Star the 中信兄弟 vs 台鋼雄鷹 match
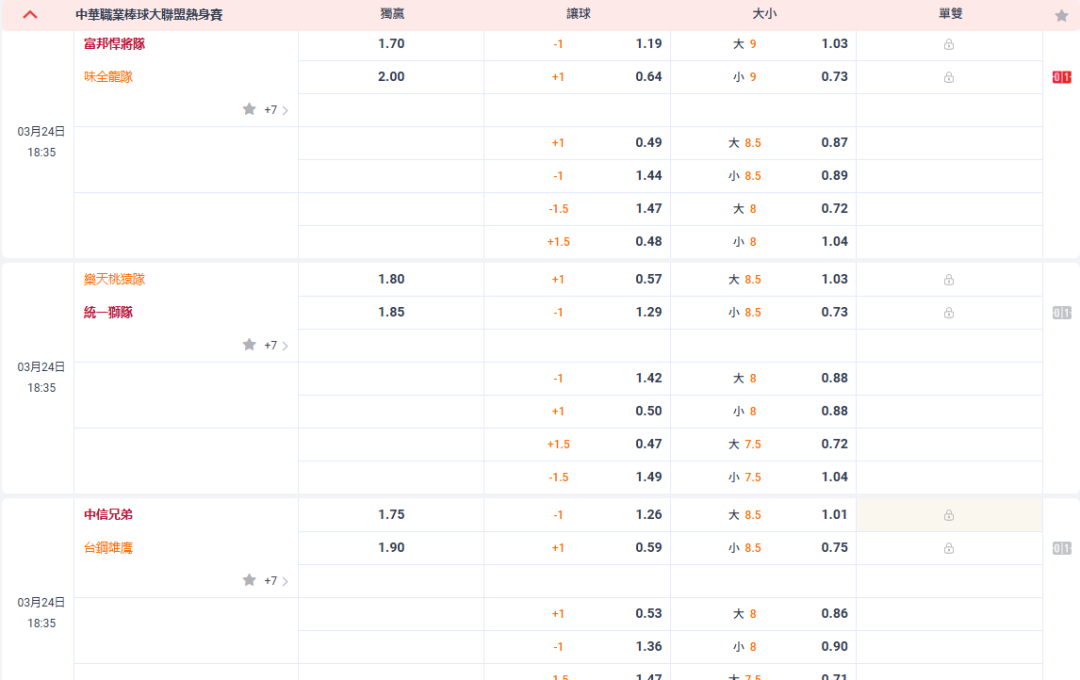Screen dimensions: 1080x680 pyautogui.click(x=249, y=580)
